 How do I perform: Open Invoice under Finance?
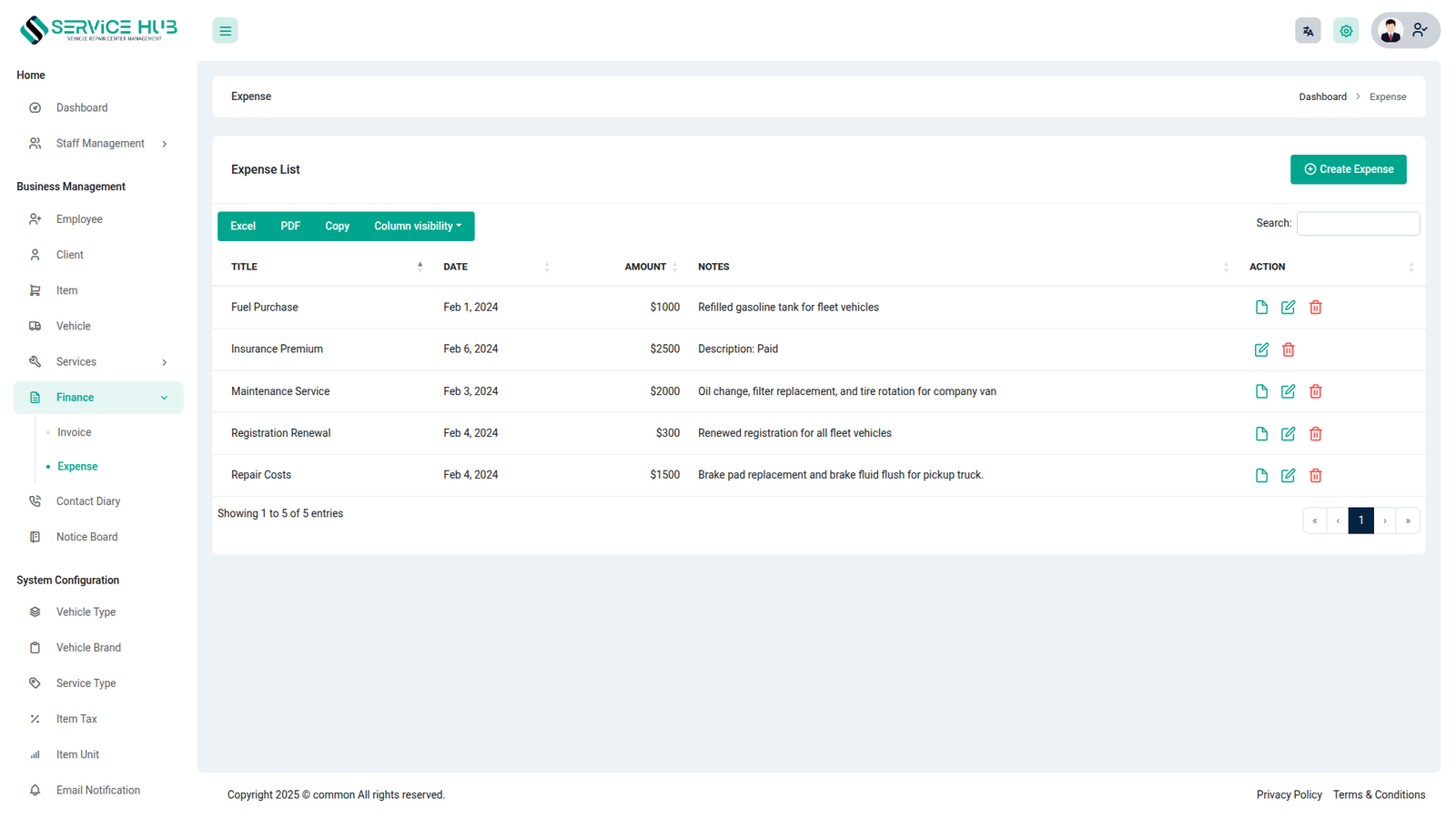[75, 433]
